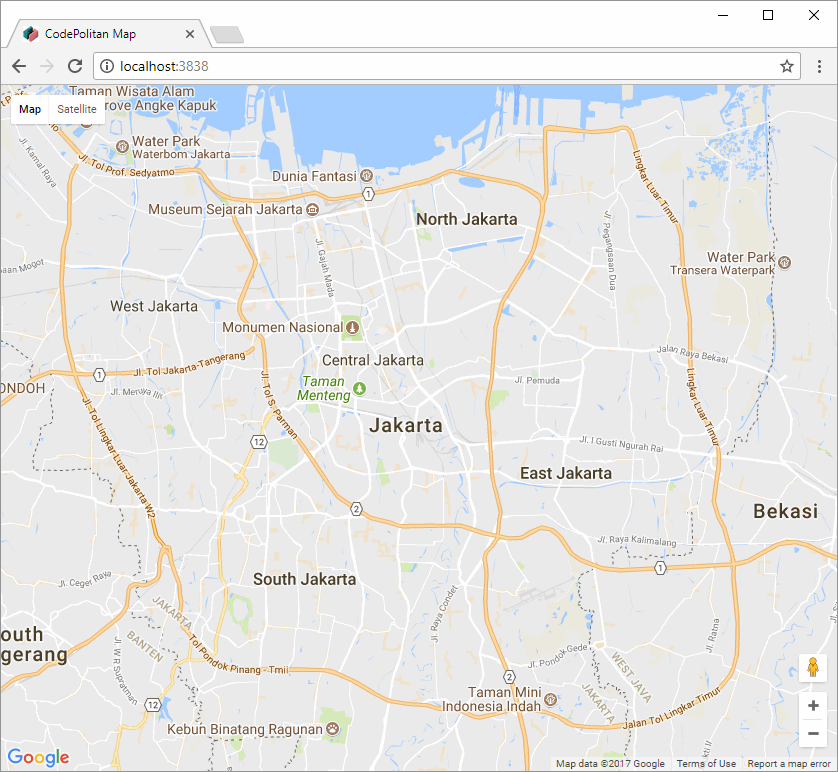Zoom in with the plus button
838x772 pixels.
(x=813, y=706)
